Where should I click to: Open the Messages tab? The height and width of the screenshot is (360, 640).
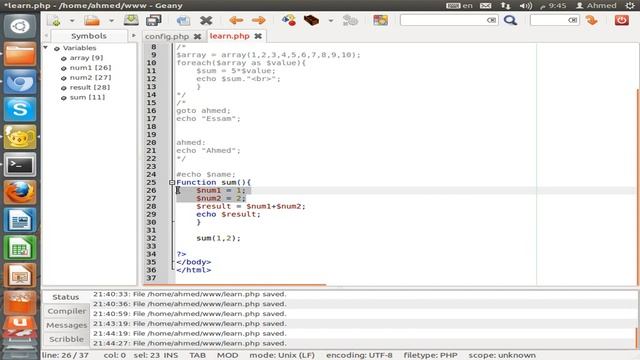click(x=67, y=325)
